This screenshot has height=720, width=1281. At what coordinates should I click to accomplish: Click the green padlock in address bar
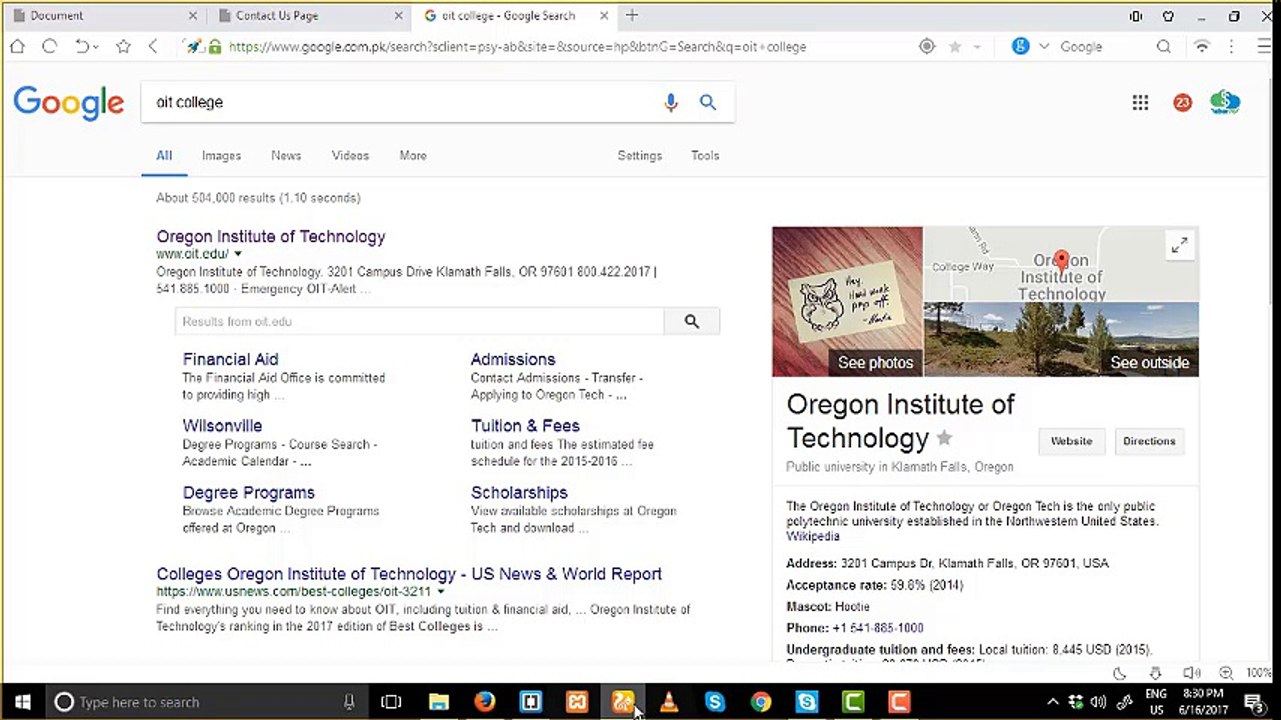214,46
